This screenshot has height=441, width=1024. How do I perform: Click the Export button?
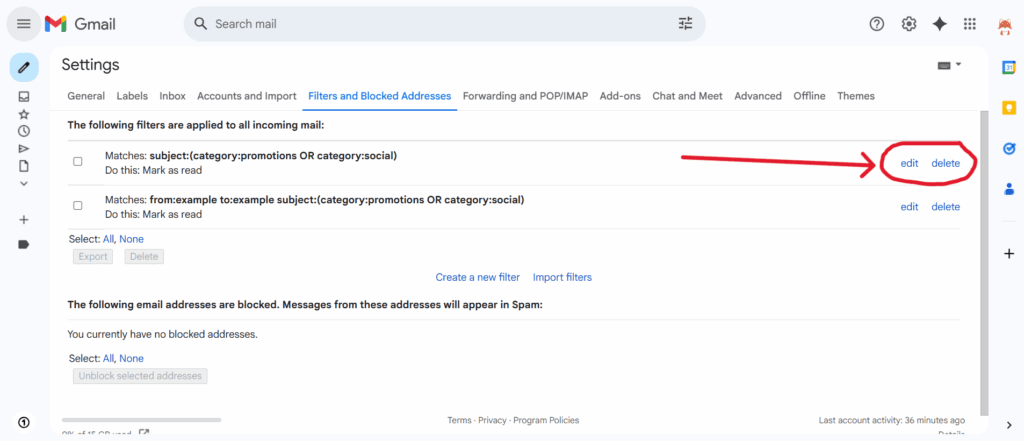[x=93, y=257]
